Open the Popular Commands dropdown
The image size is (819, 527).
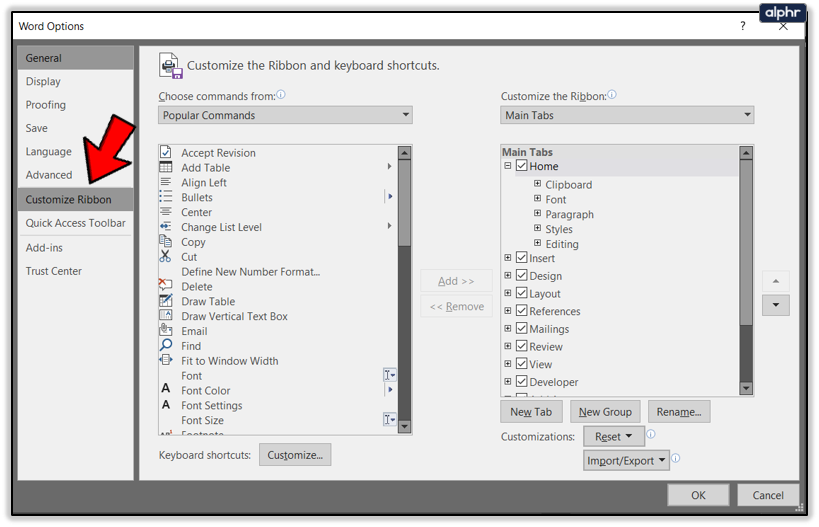point(285,115)
